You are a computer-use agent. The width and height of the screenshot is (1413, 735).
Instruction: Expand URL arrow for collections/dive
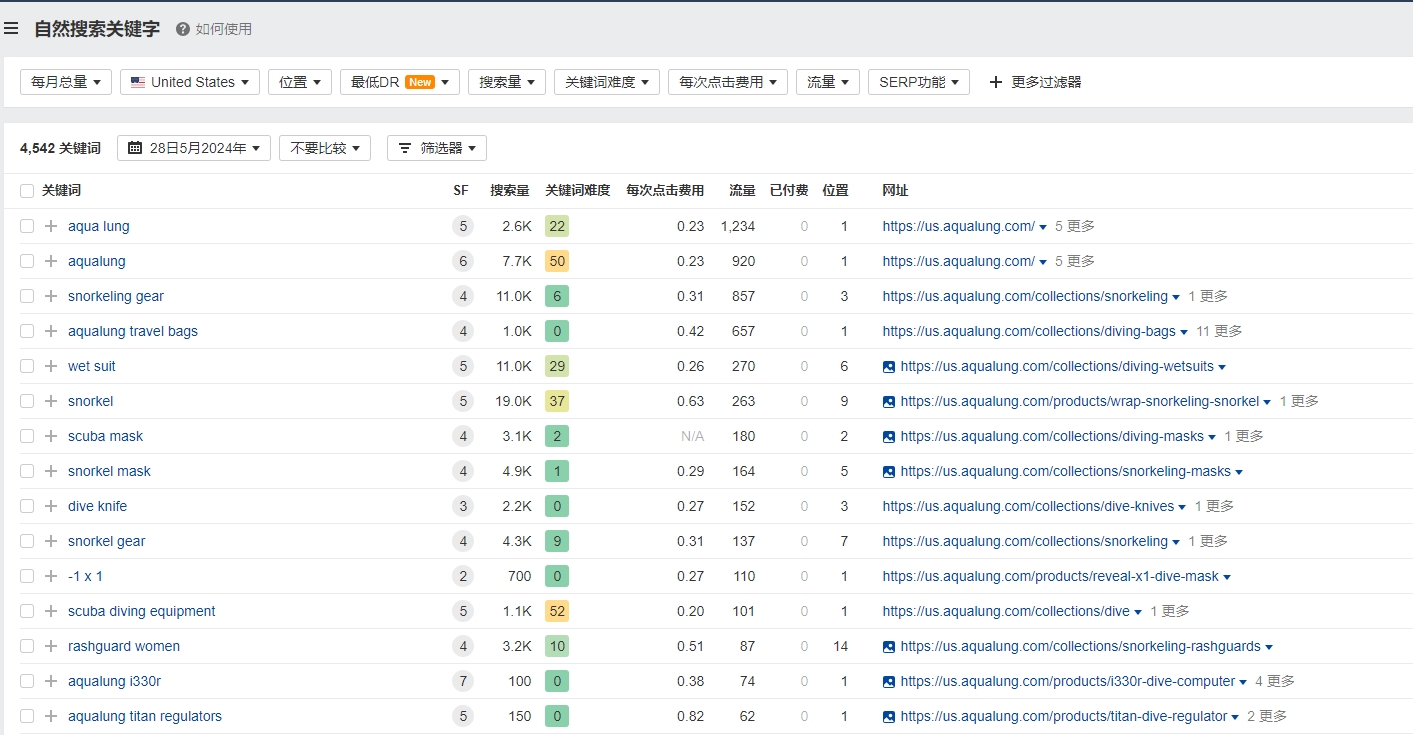point(1138,612)
